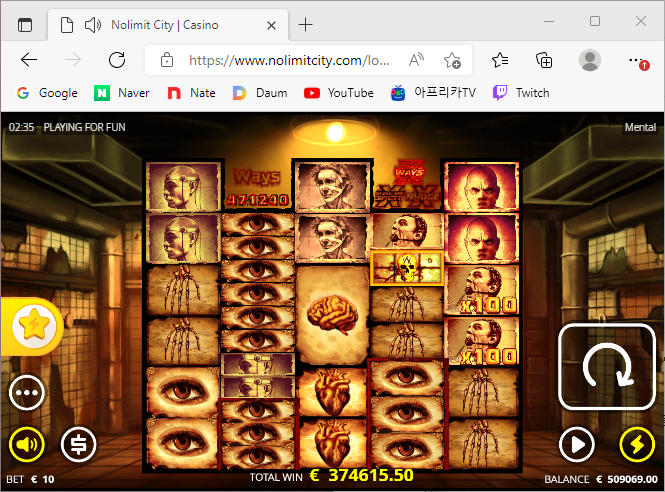Mute the game sound speaker button
This screenshot has width=665, height=492.
coord(27,444)
